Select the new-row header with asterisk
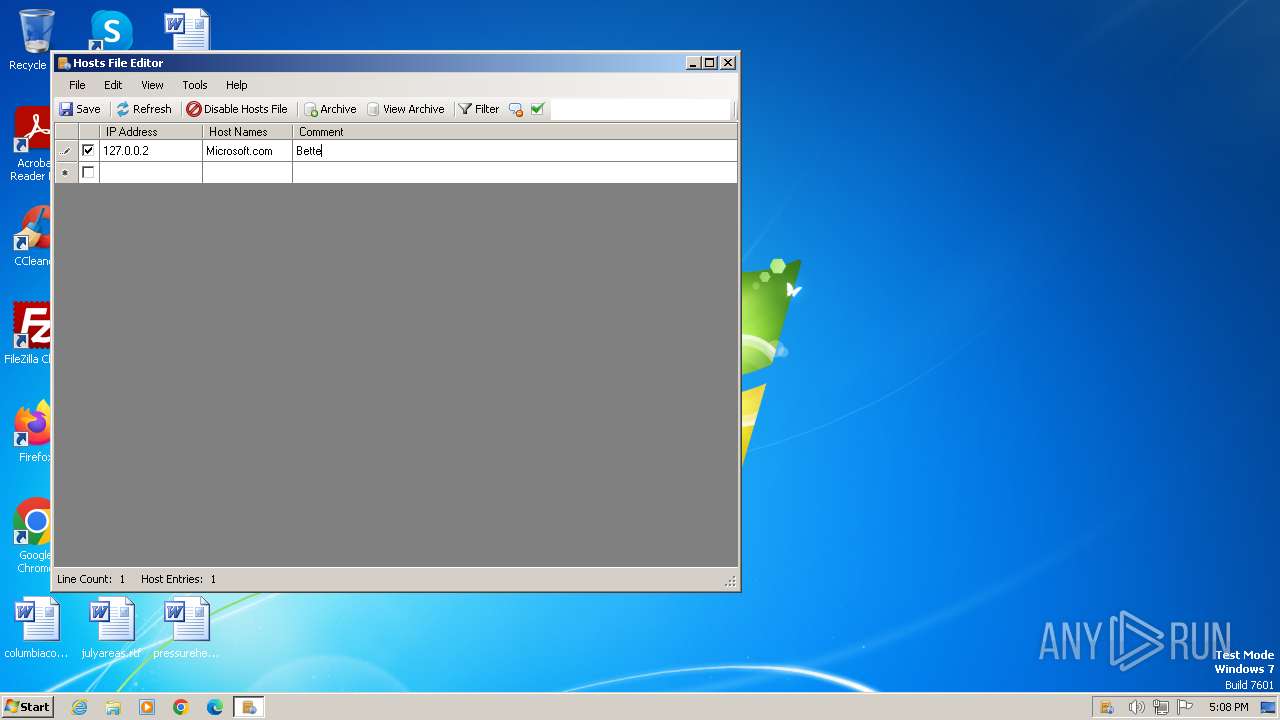 [x=66, y=173]
